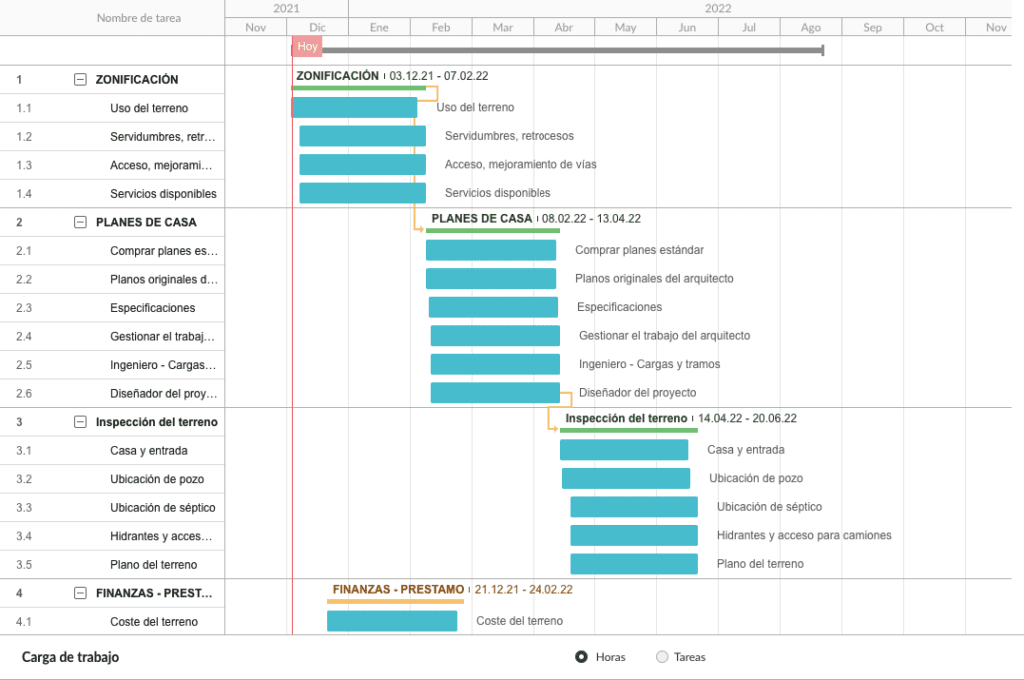Collapse the ZONIFICACIÓN task group
This screenshot has width=1024, height=680.
click(80, 80)
